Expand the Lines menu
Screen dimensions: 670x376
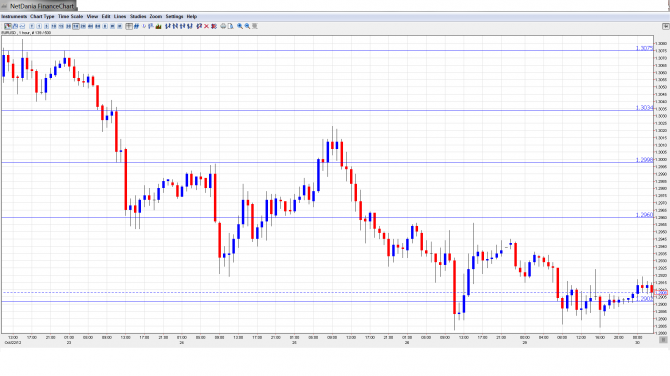[x=120, y=16]
